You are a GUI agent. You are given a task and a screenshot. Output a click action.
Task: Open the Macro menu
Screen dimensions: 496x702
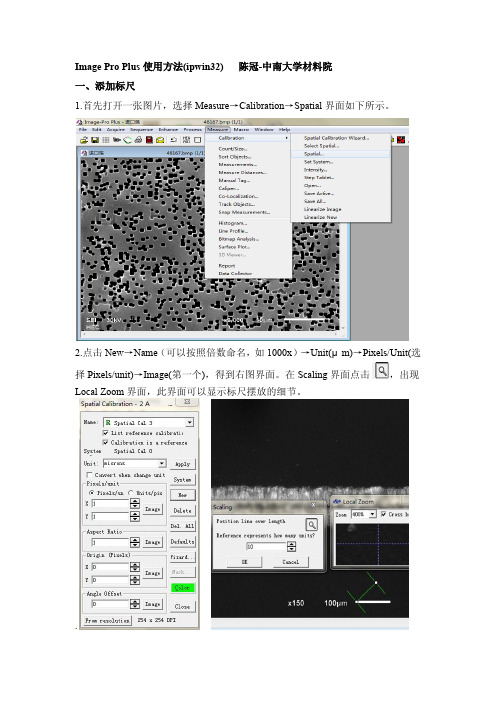[x=241, y=129]
